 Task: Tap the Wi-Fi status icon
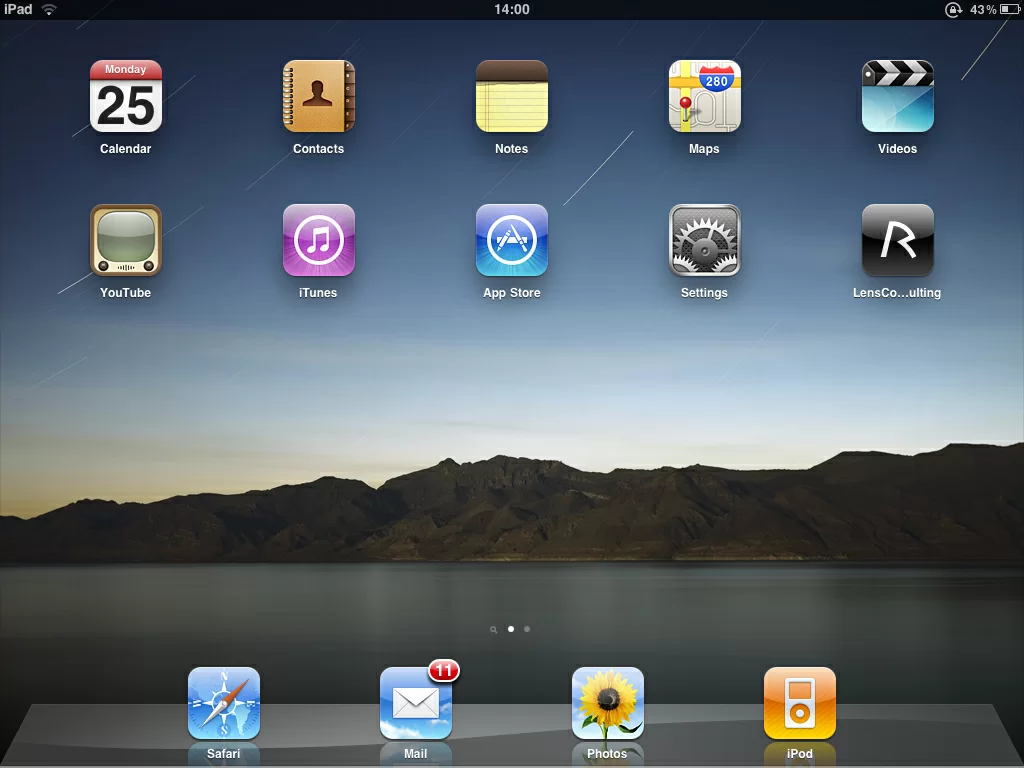click(49, 9)
